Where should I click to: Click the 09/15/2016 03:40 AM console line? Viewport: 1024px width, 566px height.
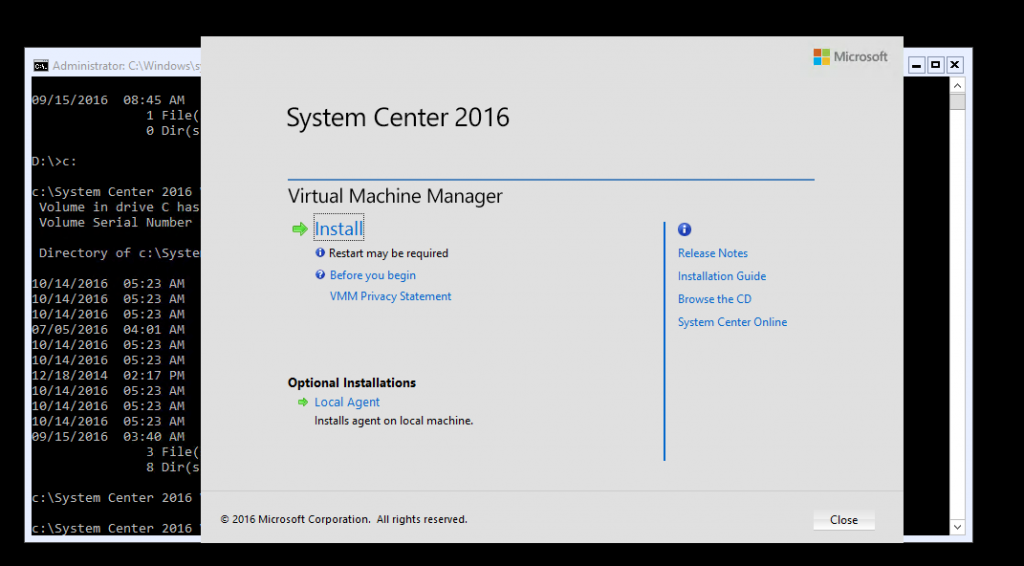[x=108, y=437]
